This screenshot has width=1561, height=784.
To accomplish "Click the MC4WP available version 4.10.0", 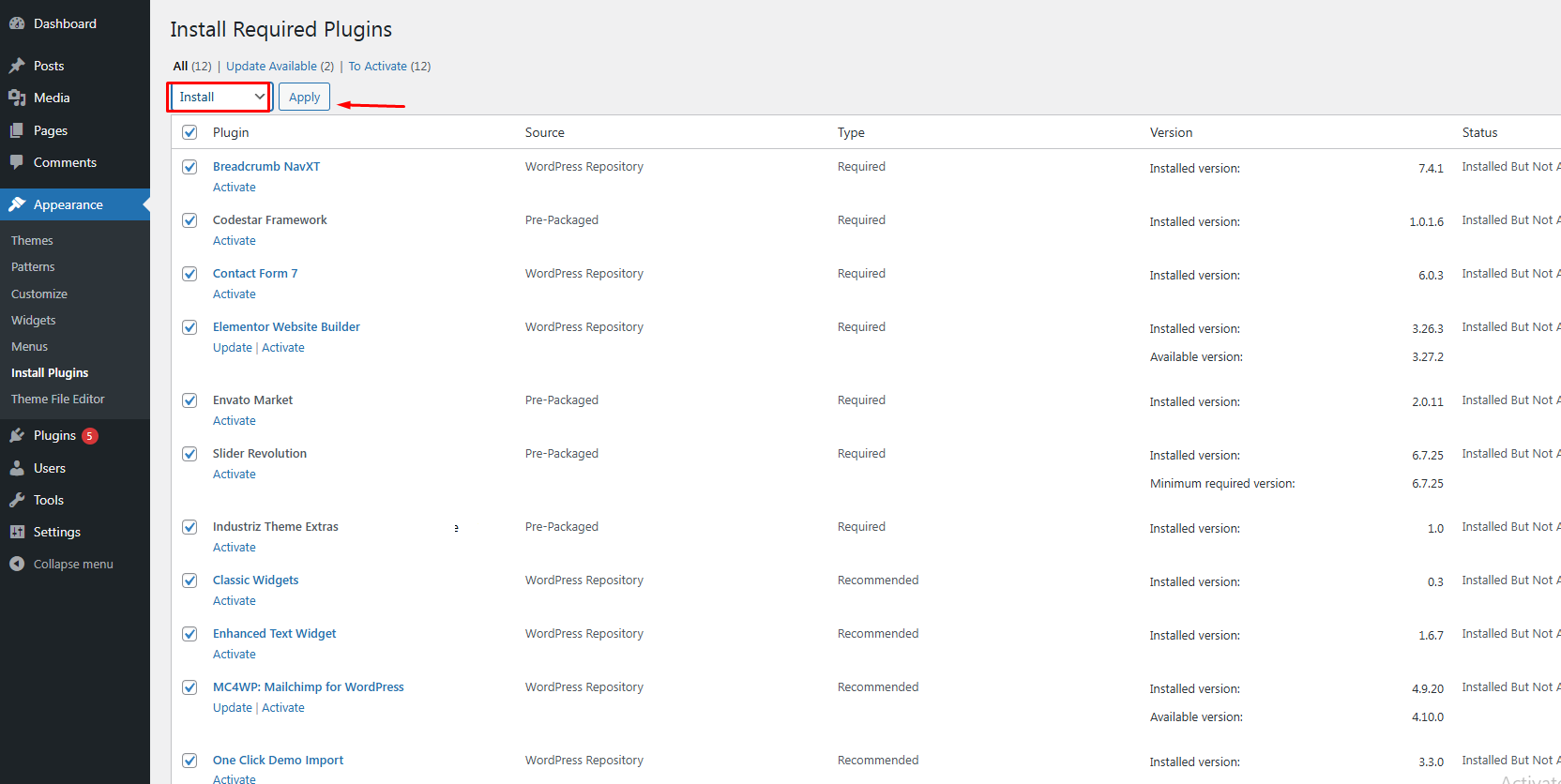I will tap(1428, 717).
